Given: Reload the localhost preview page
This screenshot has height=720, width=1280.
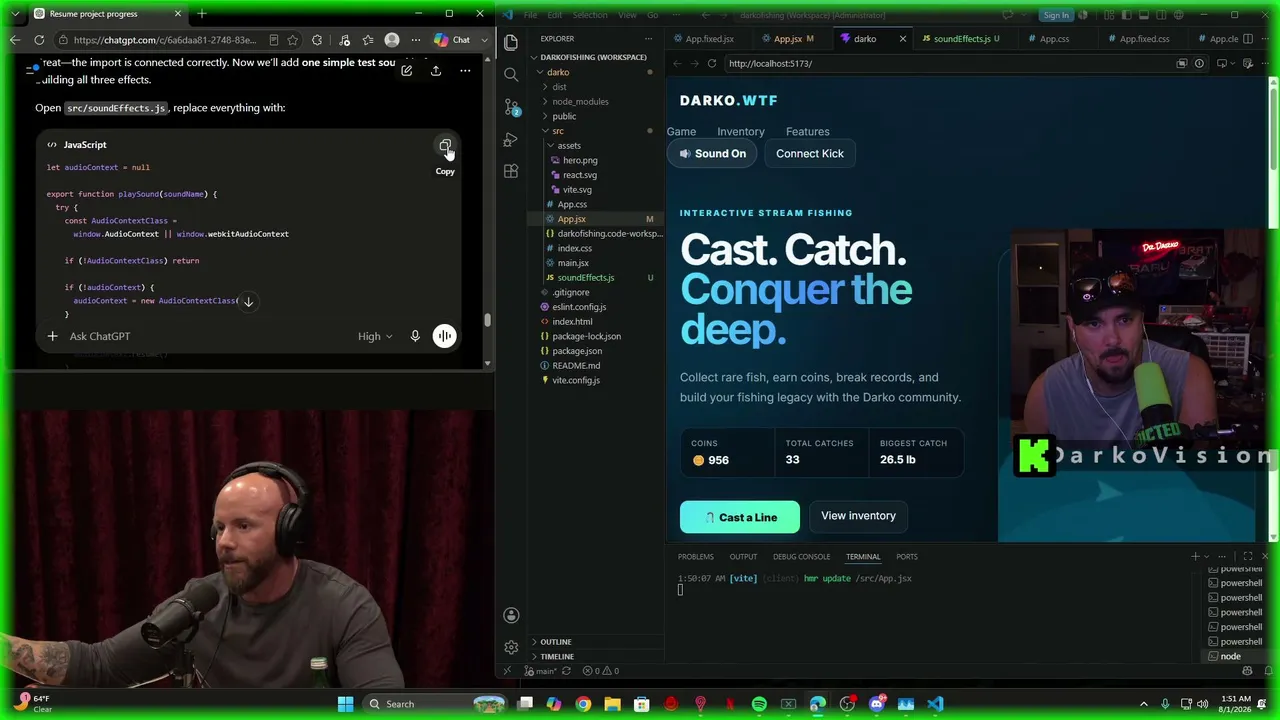Looking at the screenshot, I should point(712,63).
